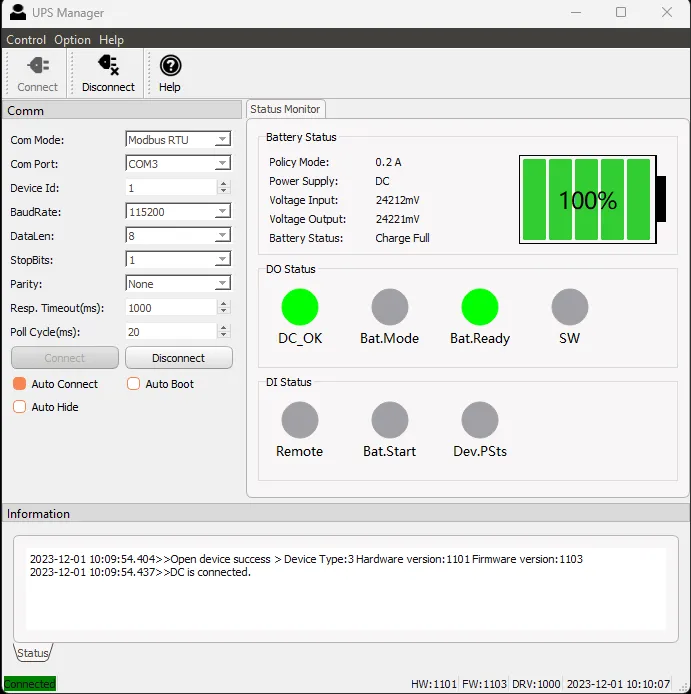Screen dimensions: 691x694
Task: Click the Voltage Input 24212mV value
Action: point(398,200)
